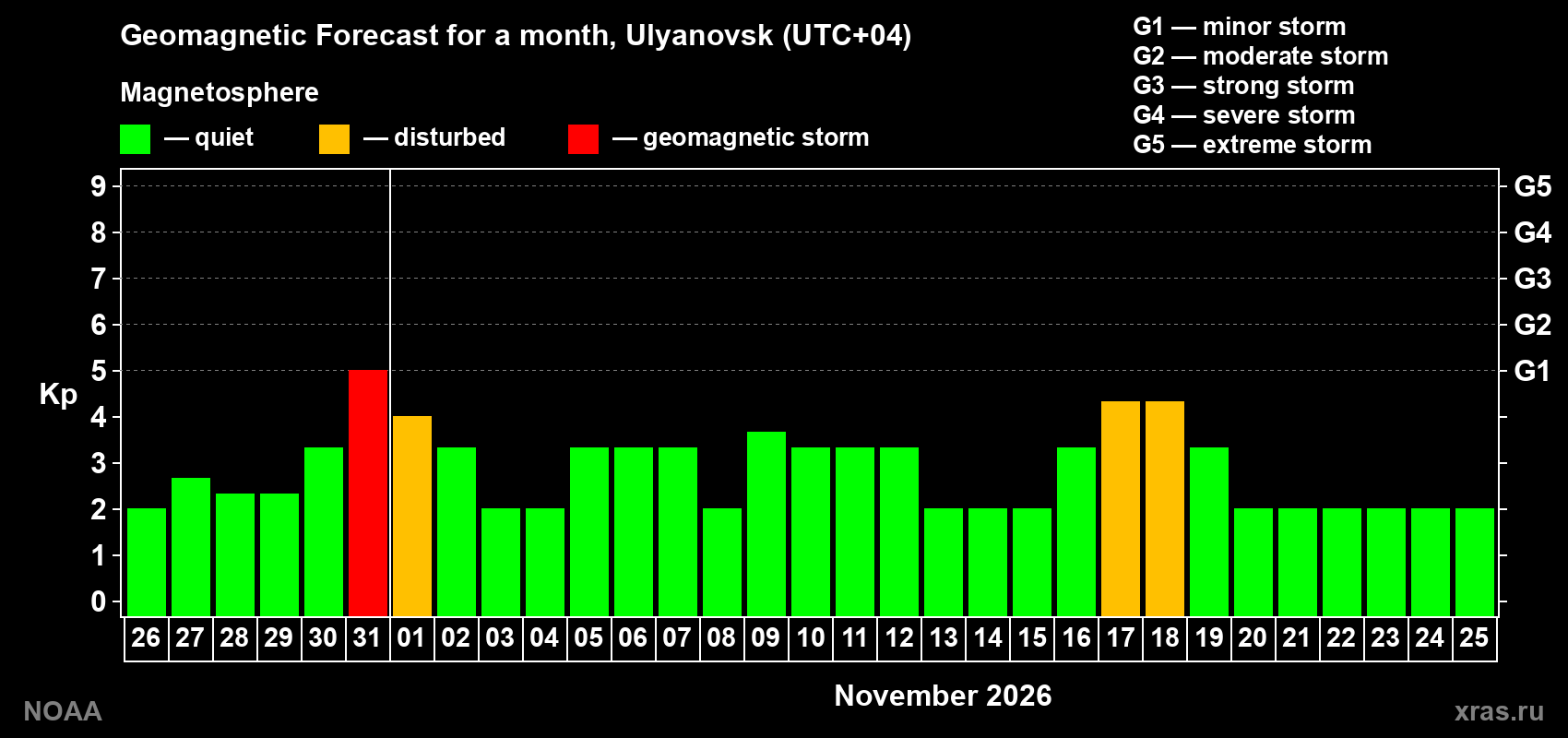Screen dimensions: 1568x738
Task: Click the 'G1' label on right axis
Action: 1533,371
